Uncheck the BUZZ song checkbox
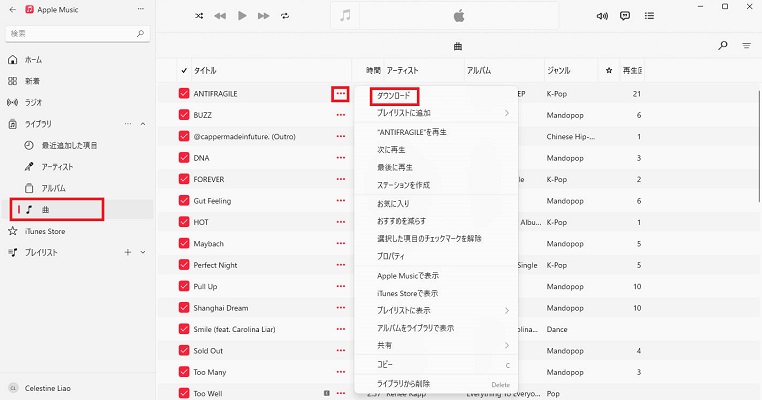 coord(184,115)
